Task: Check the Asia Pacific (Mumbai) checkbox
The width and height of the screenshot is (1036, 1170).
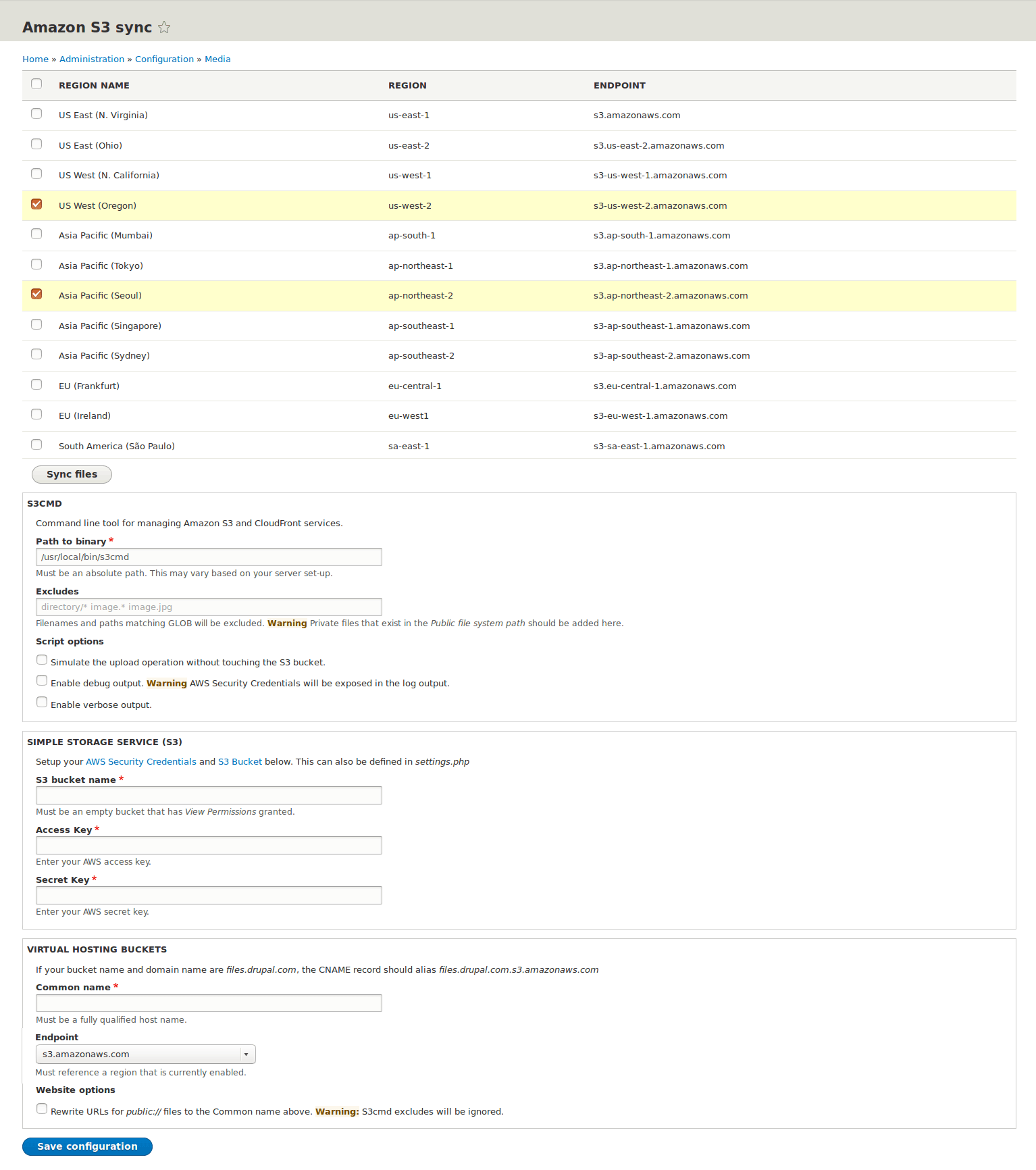Action: click(36, 234)
